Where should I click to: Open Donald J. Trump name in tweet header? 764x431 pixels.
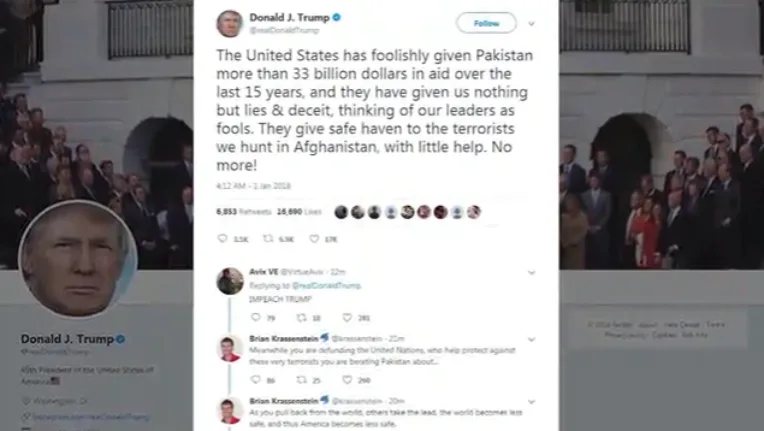click(x=289, y=18)
